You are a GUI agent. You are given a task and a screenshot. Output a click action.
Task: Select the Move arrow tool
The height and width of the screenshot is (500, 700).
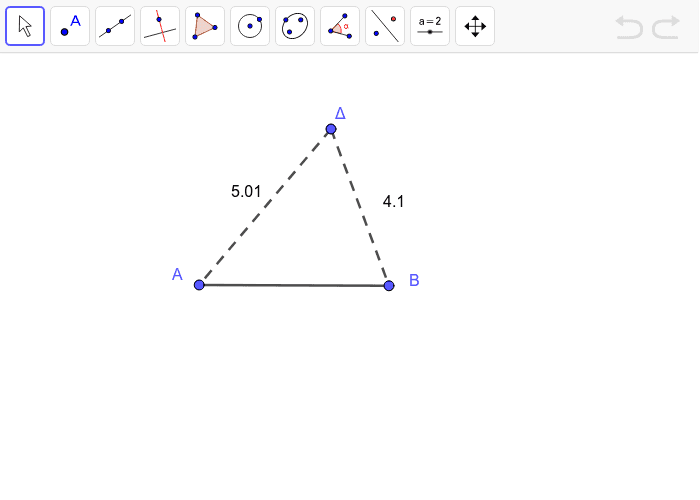point(25,26)
